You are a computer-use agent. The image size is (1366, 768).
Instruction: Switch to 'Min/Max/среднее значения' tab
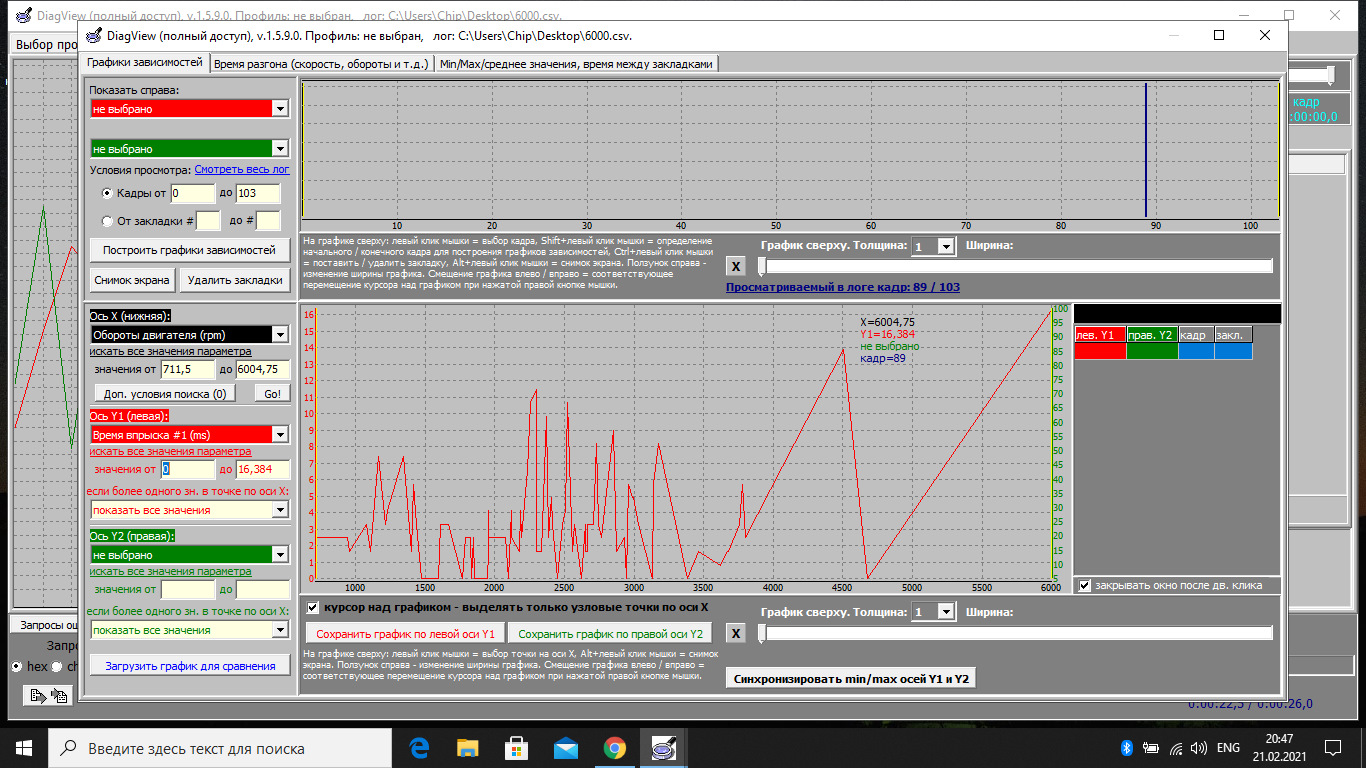coord(576,64)
